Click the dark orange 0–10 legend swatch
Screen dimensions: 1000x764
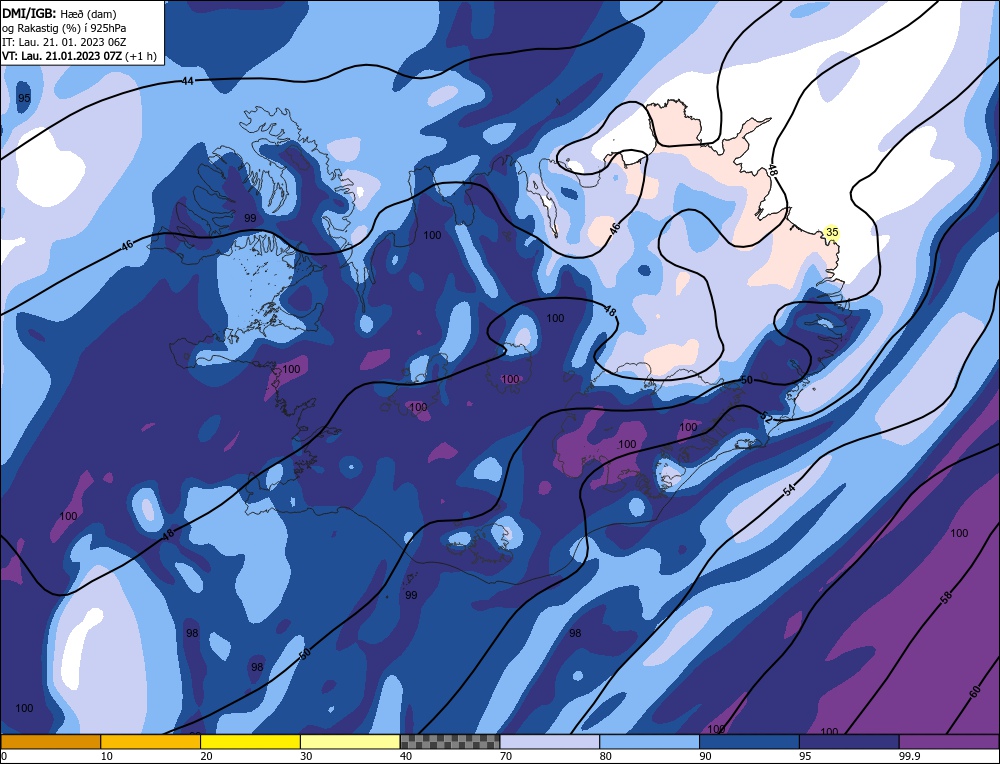click(x=50, y=741)
